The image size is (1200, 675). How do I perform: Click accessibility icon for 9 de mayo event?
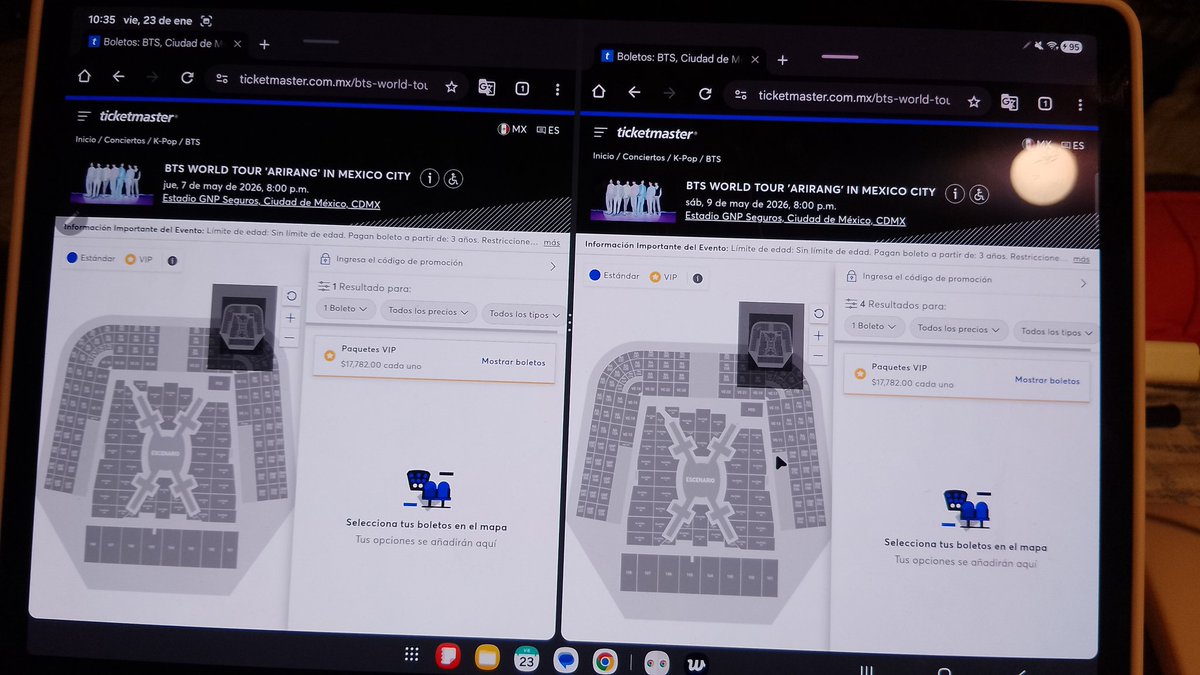coord(980,195)
